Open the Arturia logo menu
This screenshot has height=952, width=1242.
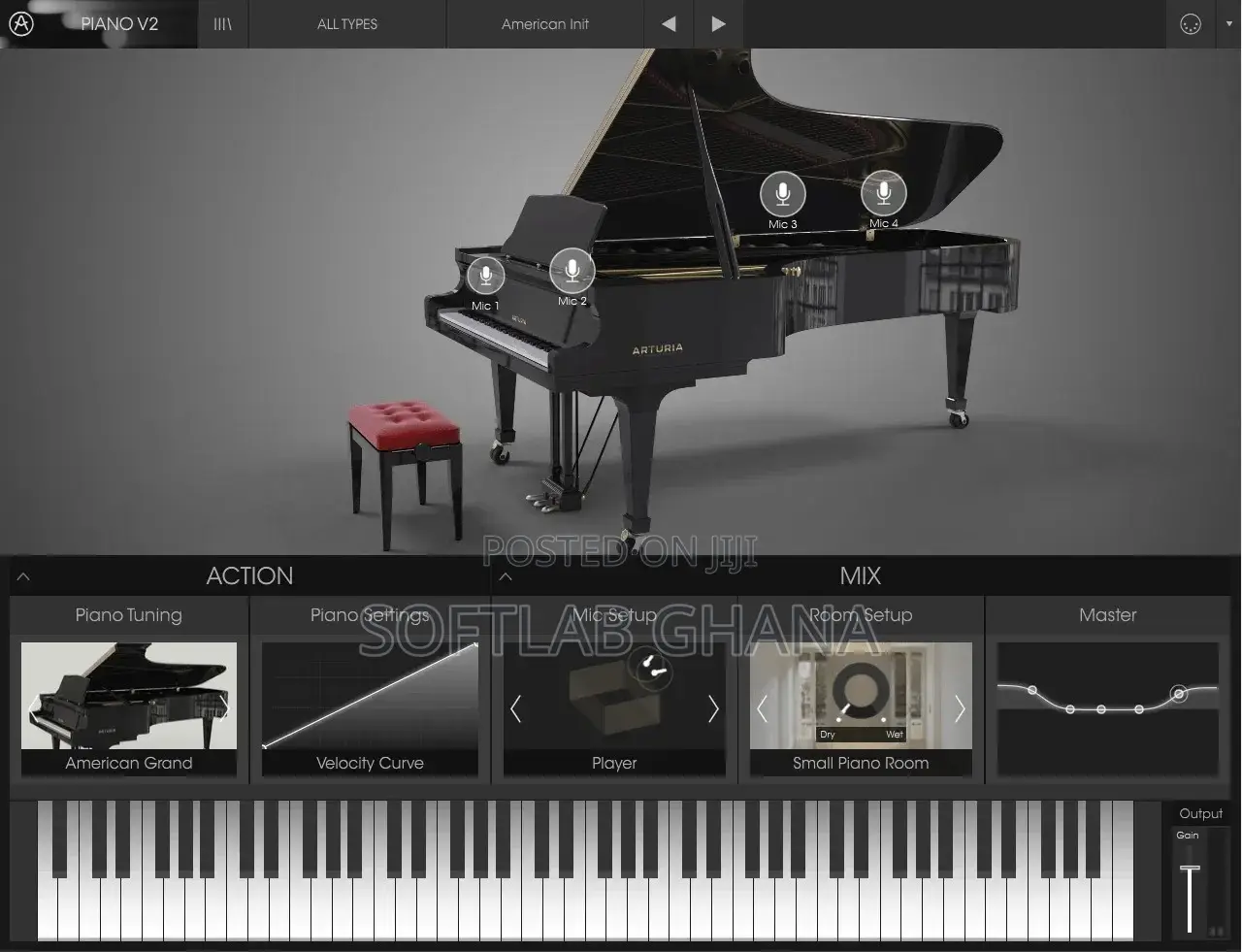click(x=21, y=23)
